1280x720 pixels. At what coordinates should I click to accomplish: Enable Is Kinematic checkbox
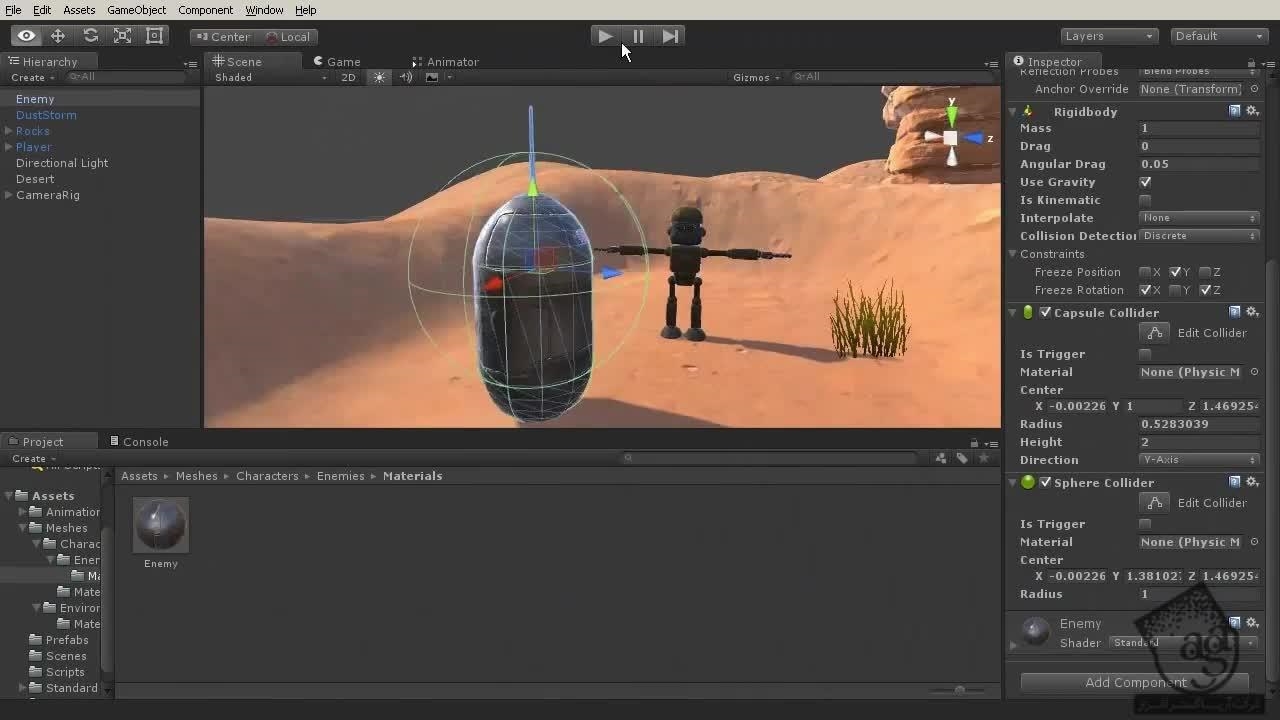pos(1145,200)
